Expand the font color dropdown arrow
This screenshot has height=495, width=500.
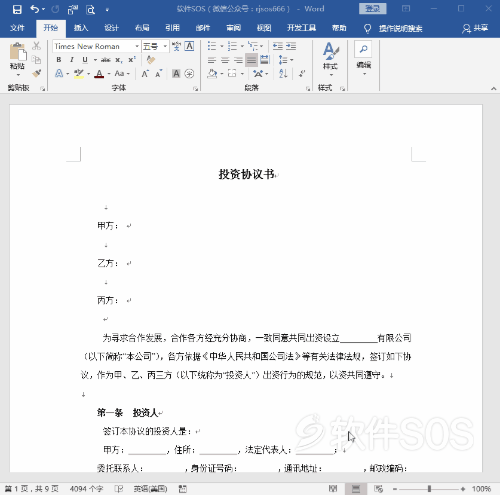pyautogui.click(x=109, y=74)
